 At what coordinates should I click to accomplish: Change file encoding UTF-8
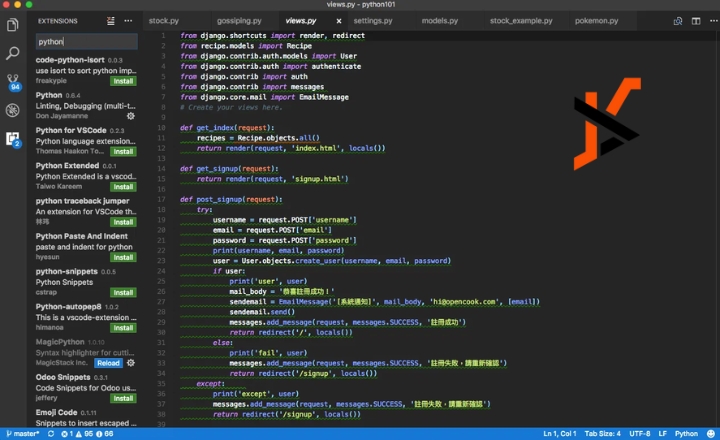(640, 434)
